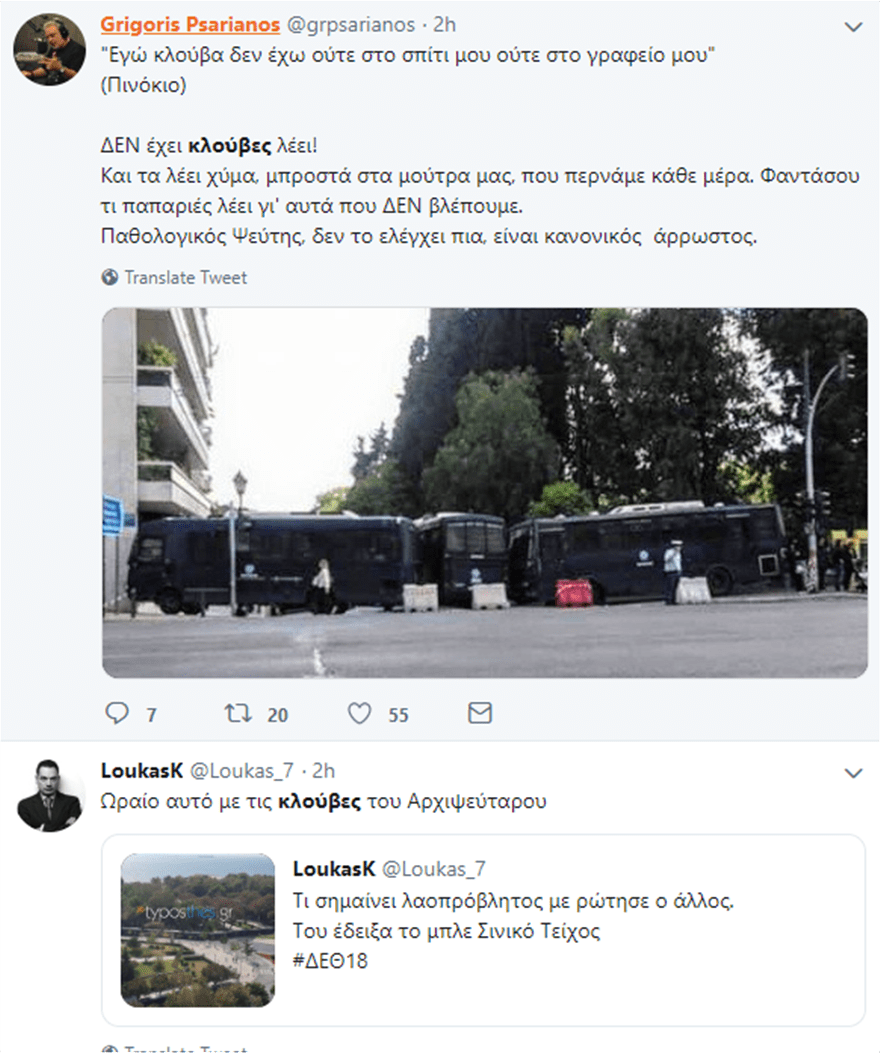This screenshot has height=1053, width=880.
Task: Expand options menu on LoukasK's tweet
Action: 853,772
